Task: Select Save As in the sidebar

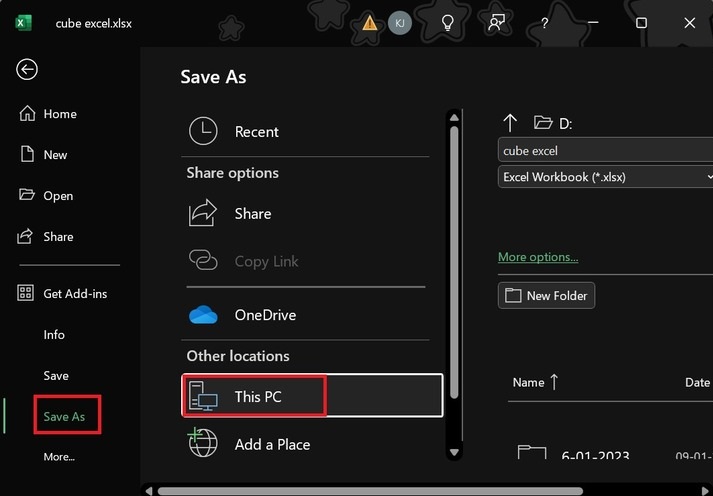Action: click(x=64, y=416)
